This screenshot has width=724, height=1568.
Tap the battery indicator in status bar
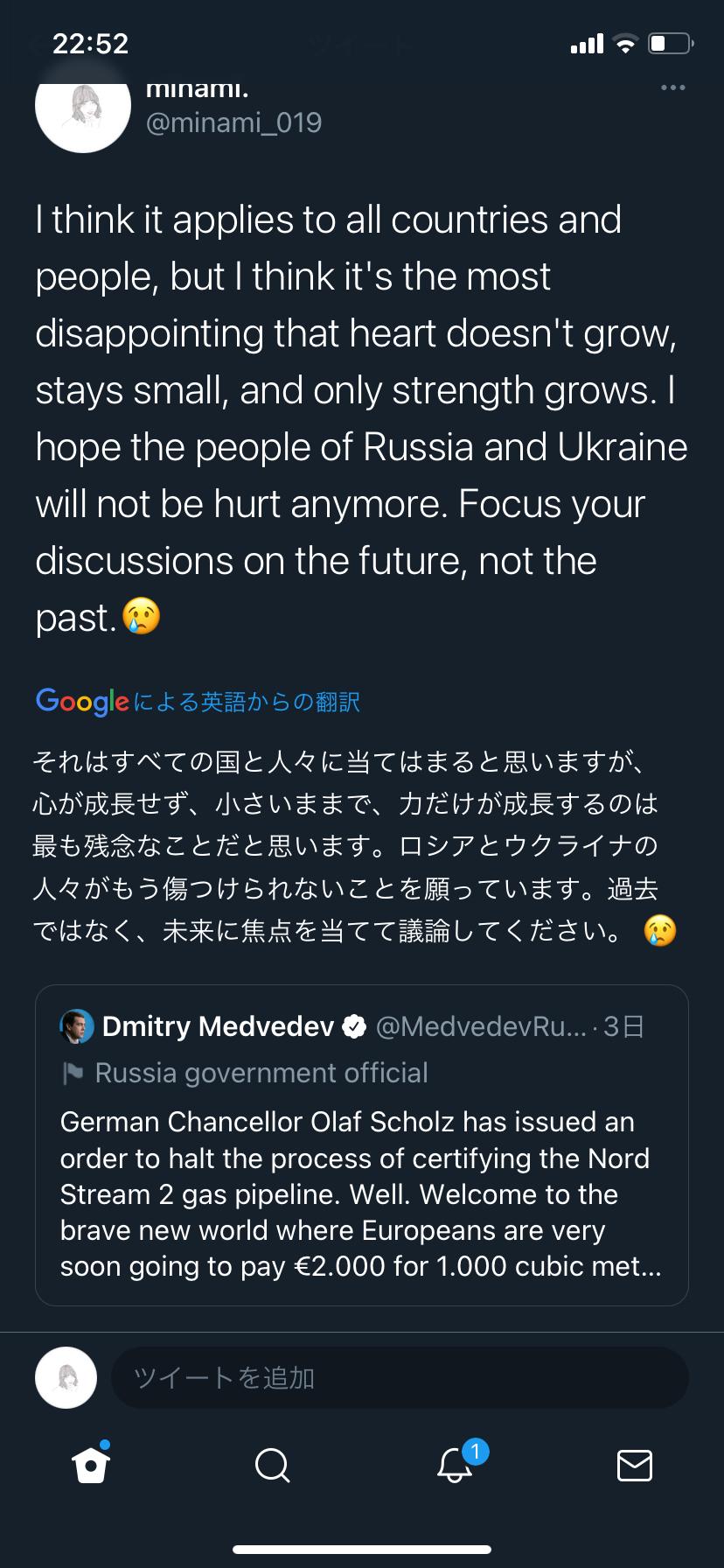coord(670,44)
